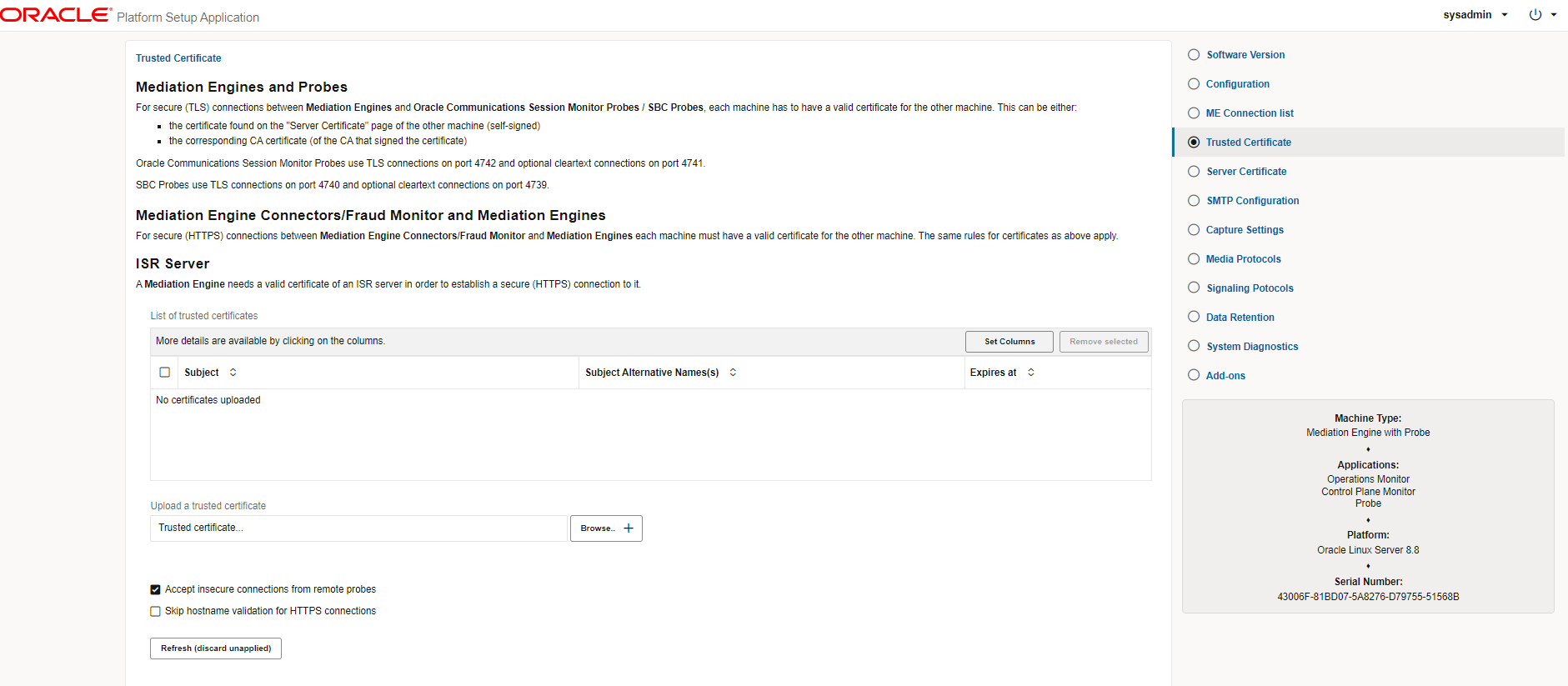This screenshot has height=686, width=1568.
Task: Click the "Control Plane Monitor" application entry
Action: pyautogui.click(x=1368, y=492)
